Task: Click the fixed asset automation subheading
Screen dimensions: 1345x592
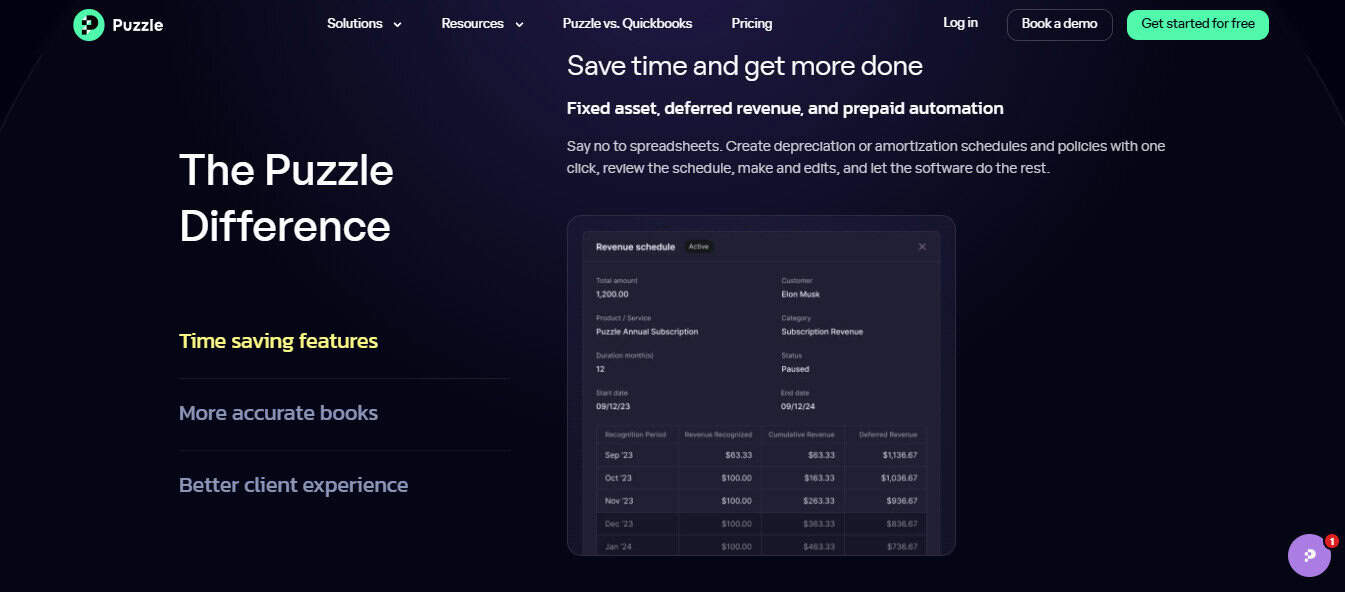Action: point(785,108)
